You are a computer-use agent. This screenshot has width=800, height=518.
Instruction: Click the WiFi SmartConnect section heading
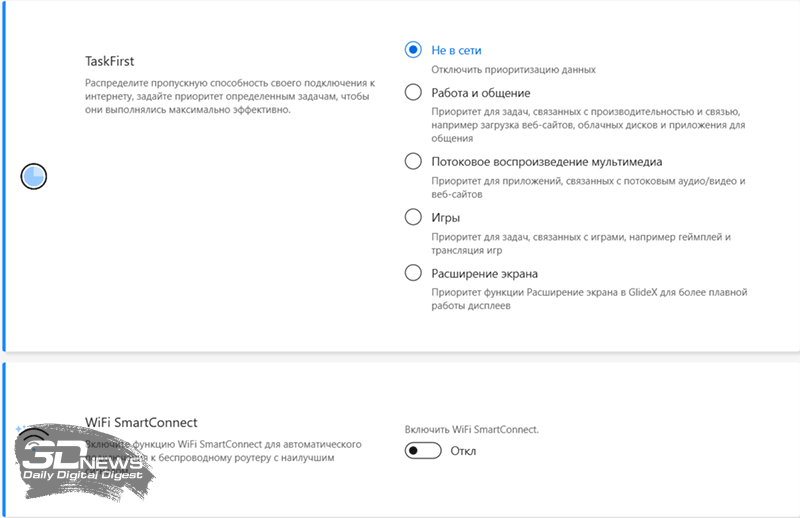click(x=141, y=423)
